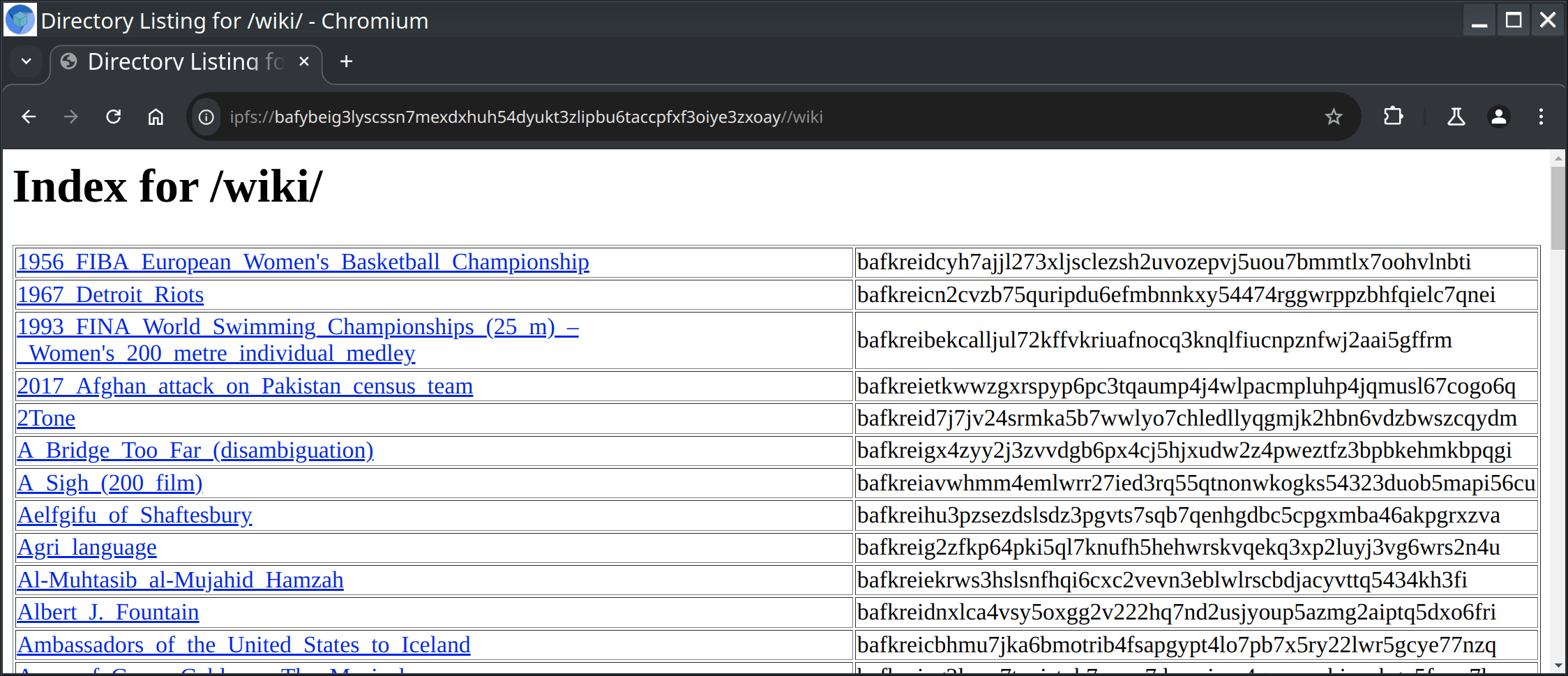Reload the current page

113,117
